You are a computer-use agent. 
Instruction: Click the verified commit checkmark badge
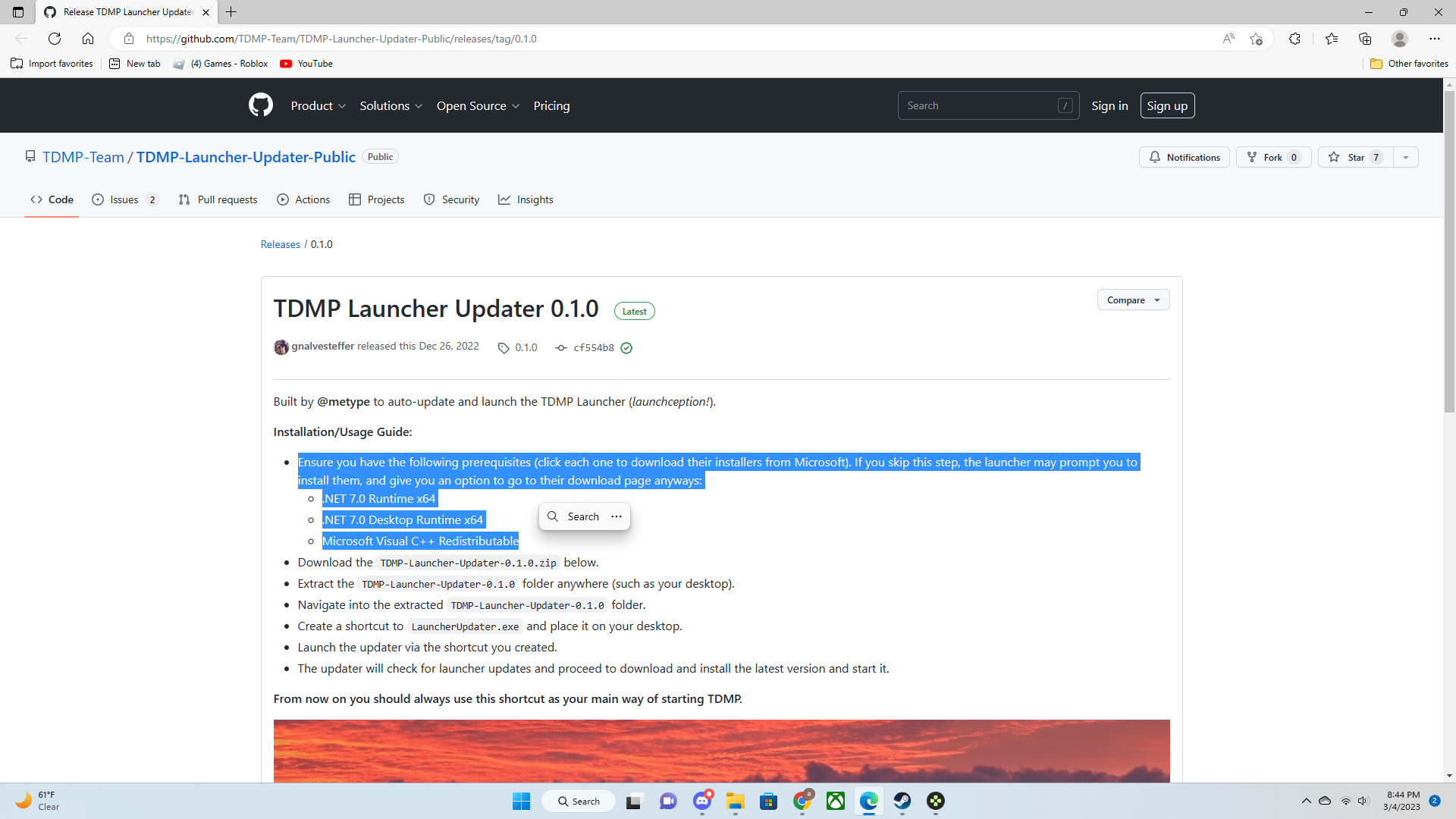626,348
